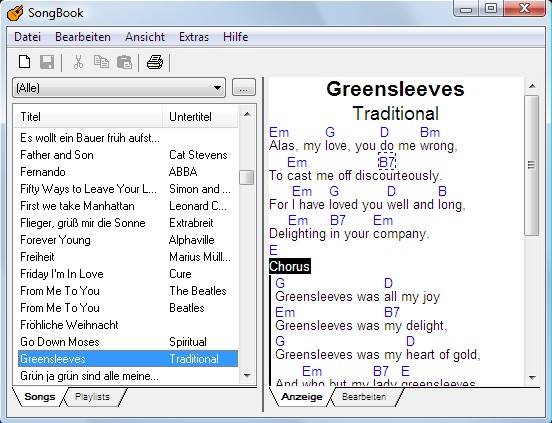This screenshot has height=423, width=552.
Task: Click the subtitle Alphaville
Action: pos(192,240)
